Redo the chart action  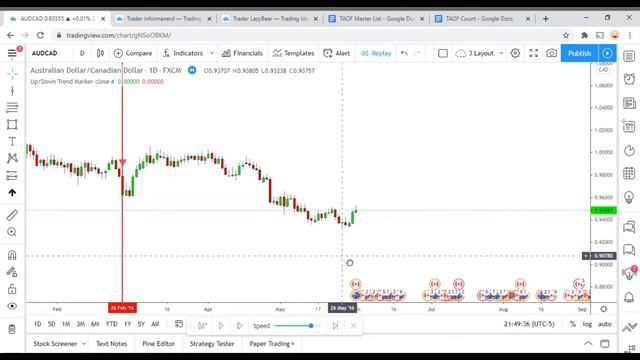[417, 53]
